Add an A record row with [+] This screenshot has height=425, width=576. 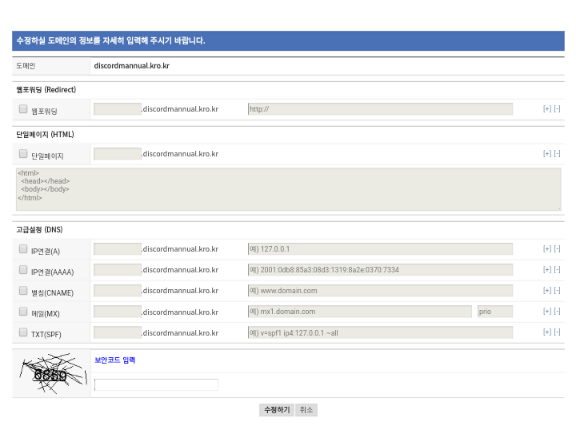point(547,249)
